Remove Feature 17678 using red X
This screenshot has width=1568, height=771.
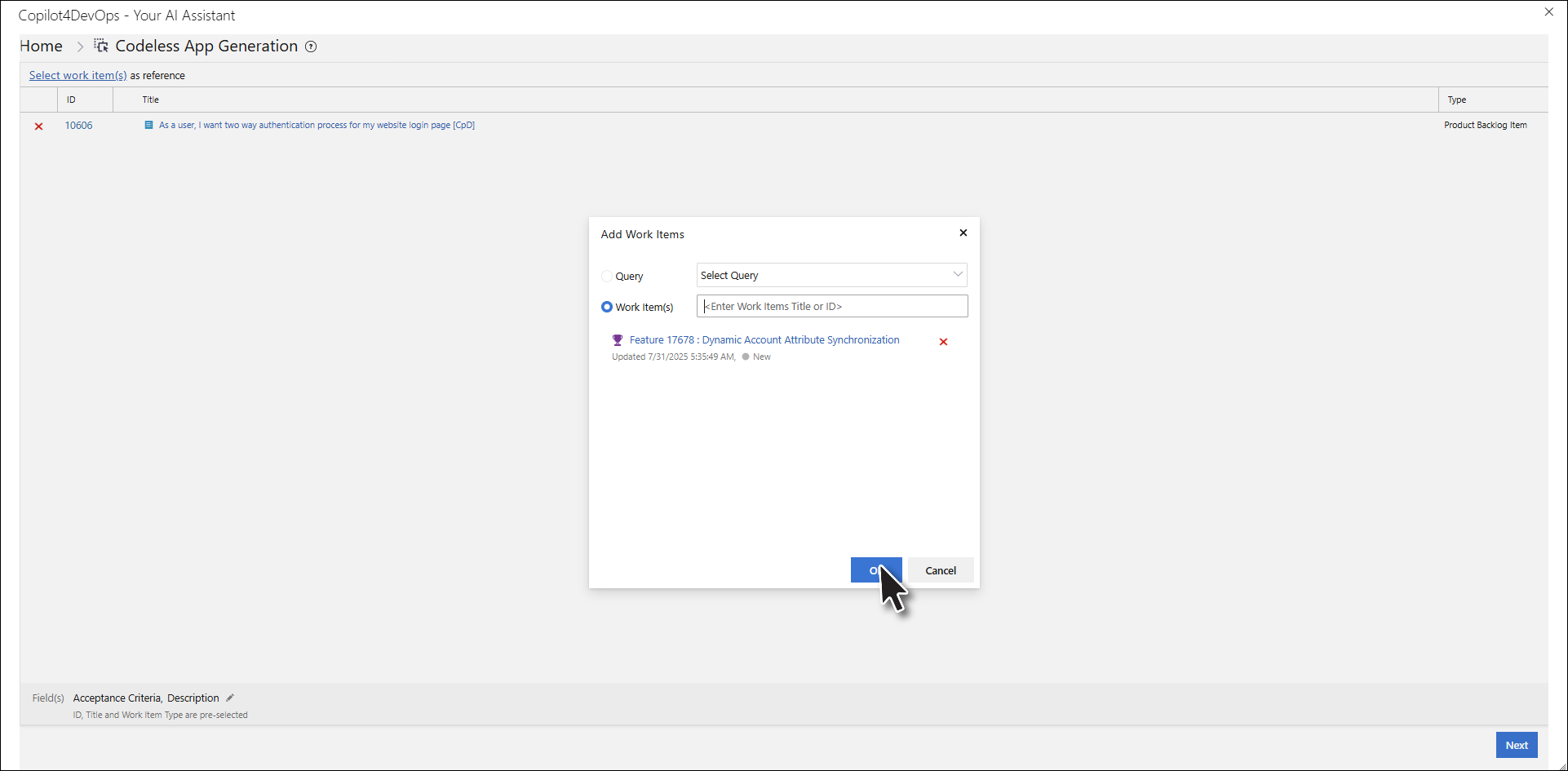[943, 342]
